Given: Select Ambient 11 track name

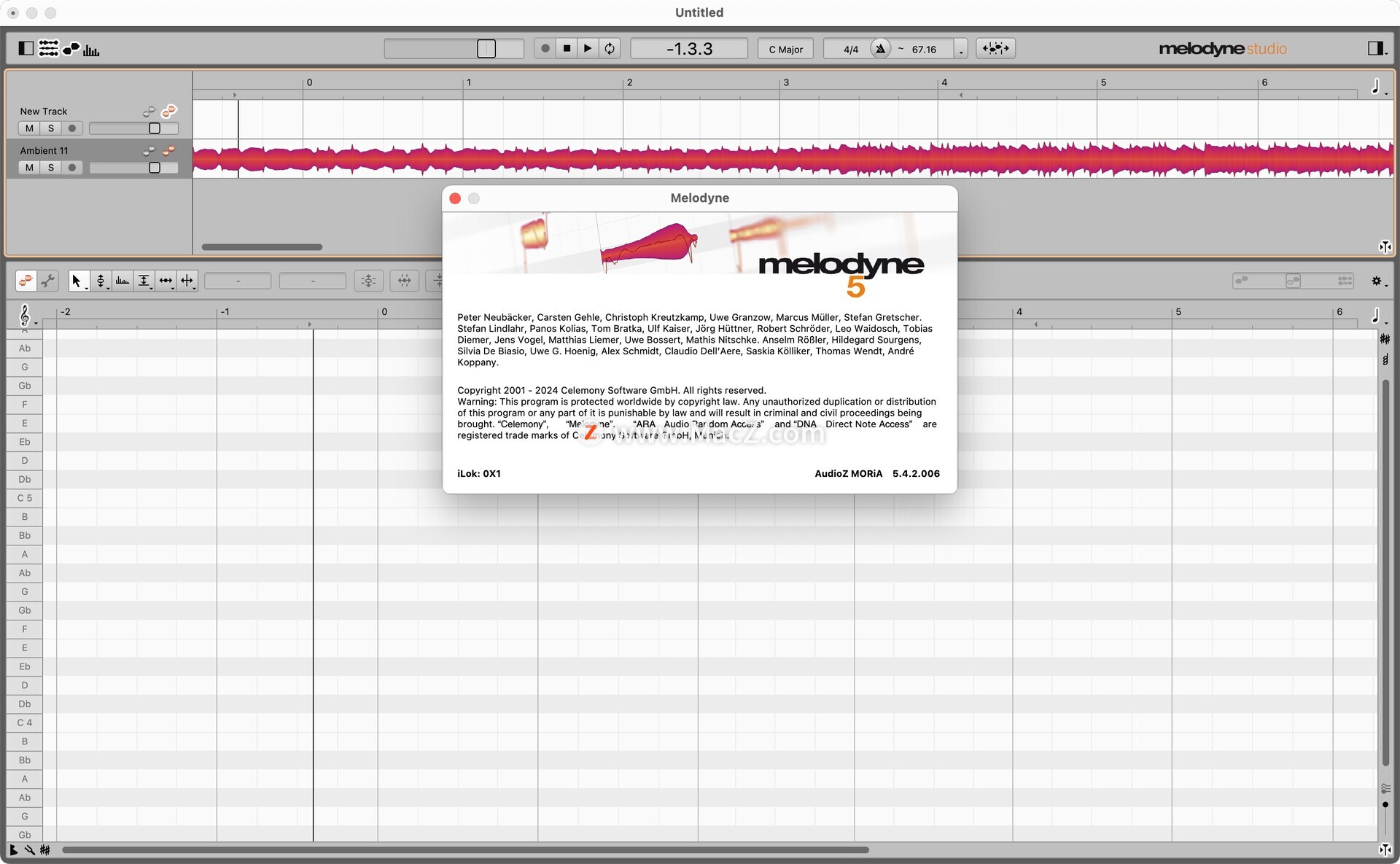Looking at the screenshot, I should pos(44,151).
